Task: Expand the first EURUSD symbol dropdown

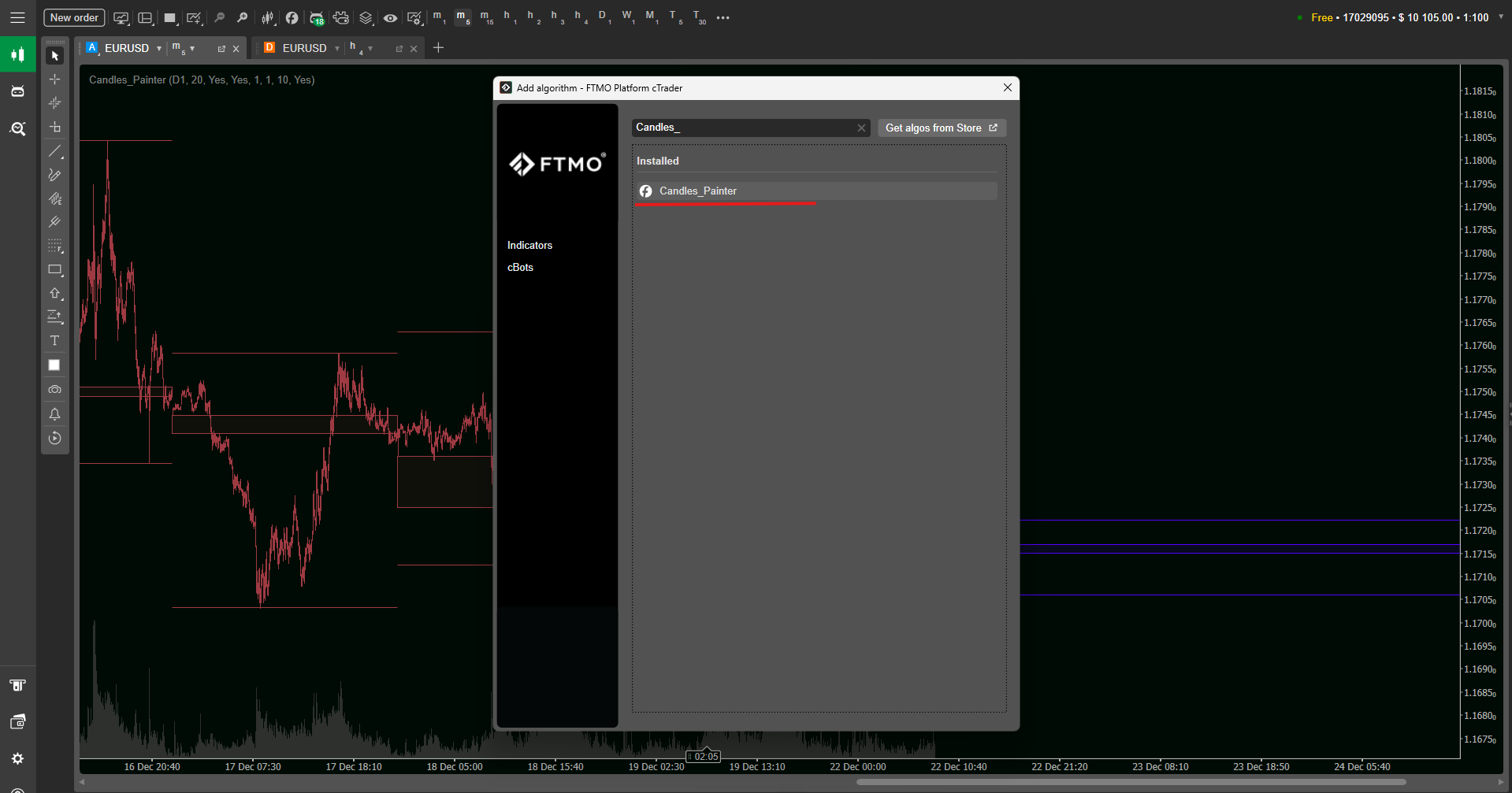Action: coord(159,49)
